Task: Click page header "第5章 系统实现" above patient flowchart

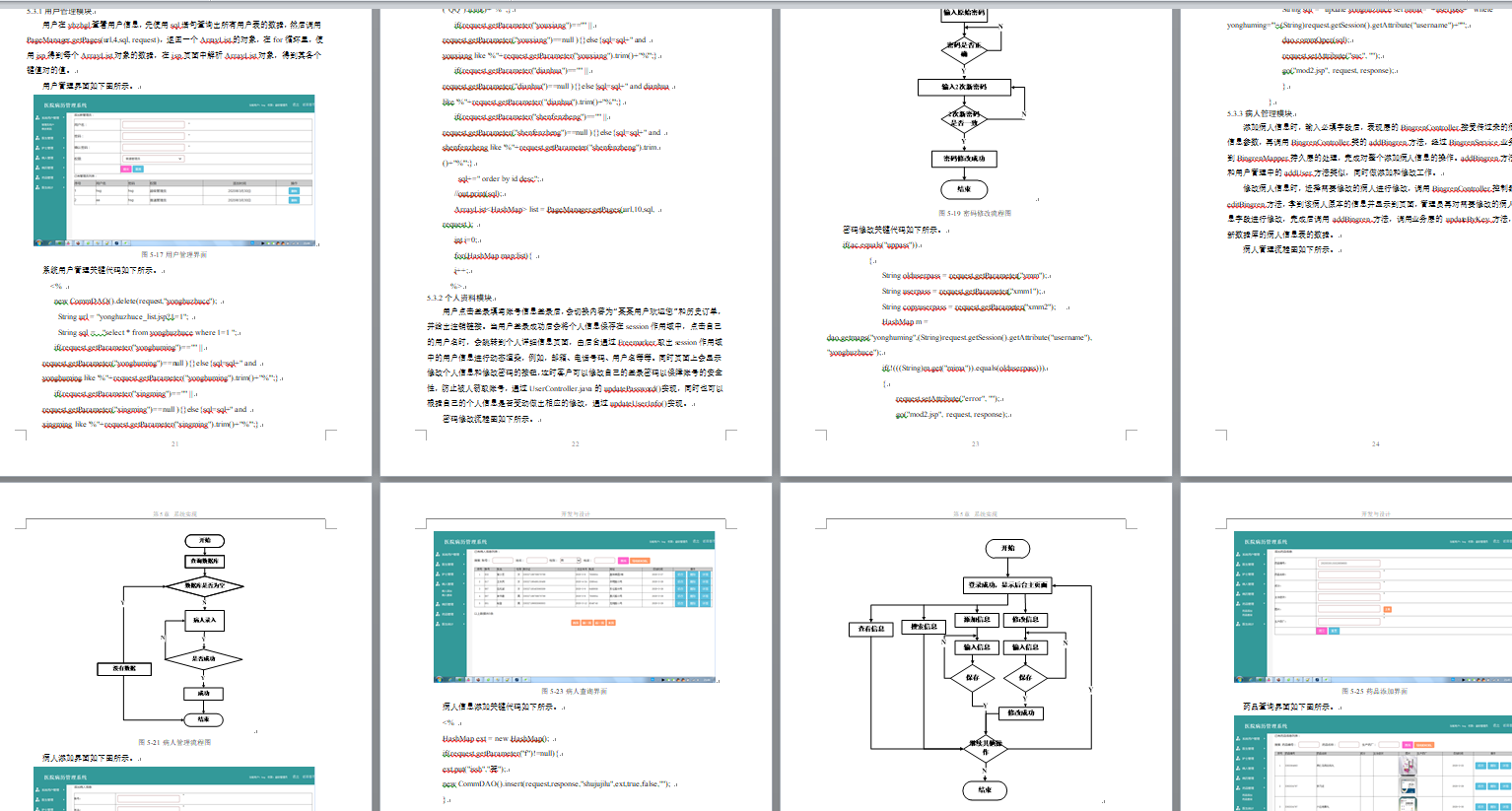Action: point(175,514)
